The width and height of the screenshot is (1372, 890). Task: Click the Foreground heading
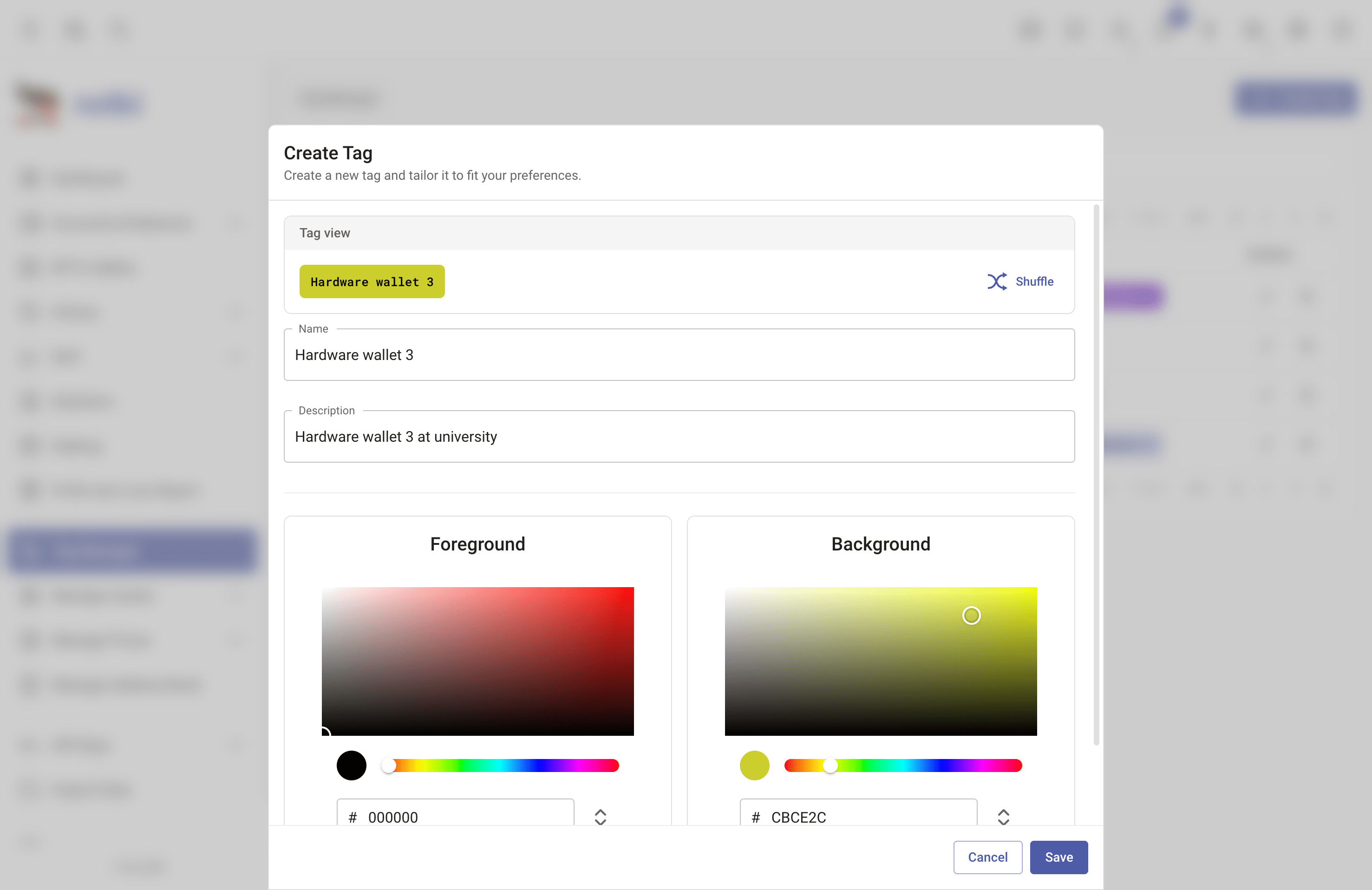477,543
